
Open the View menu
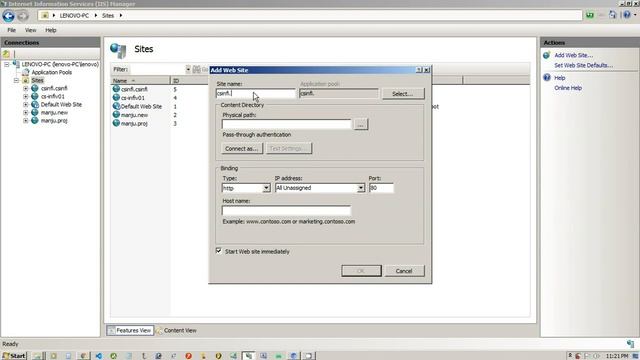31,30
